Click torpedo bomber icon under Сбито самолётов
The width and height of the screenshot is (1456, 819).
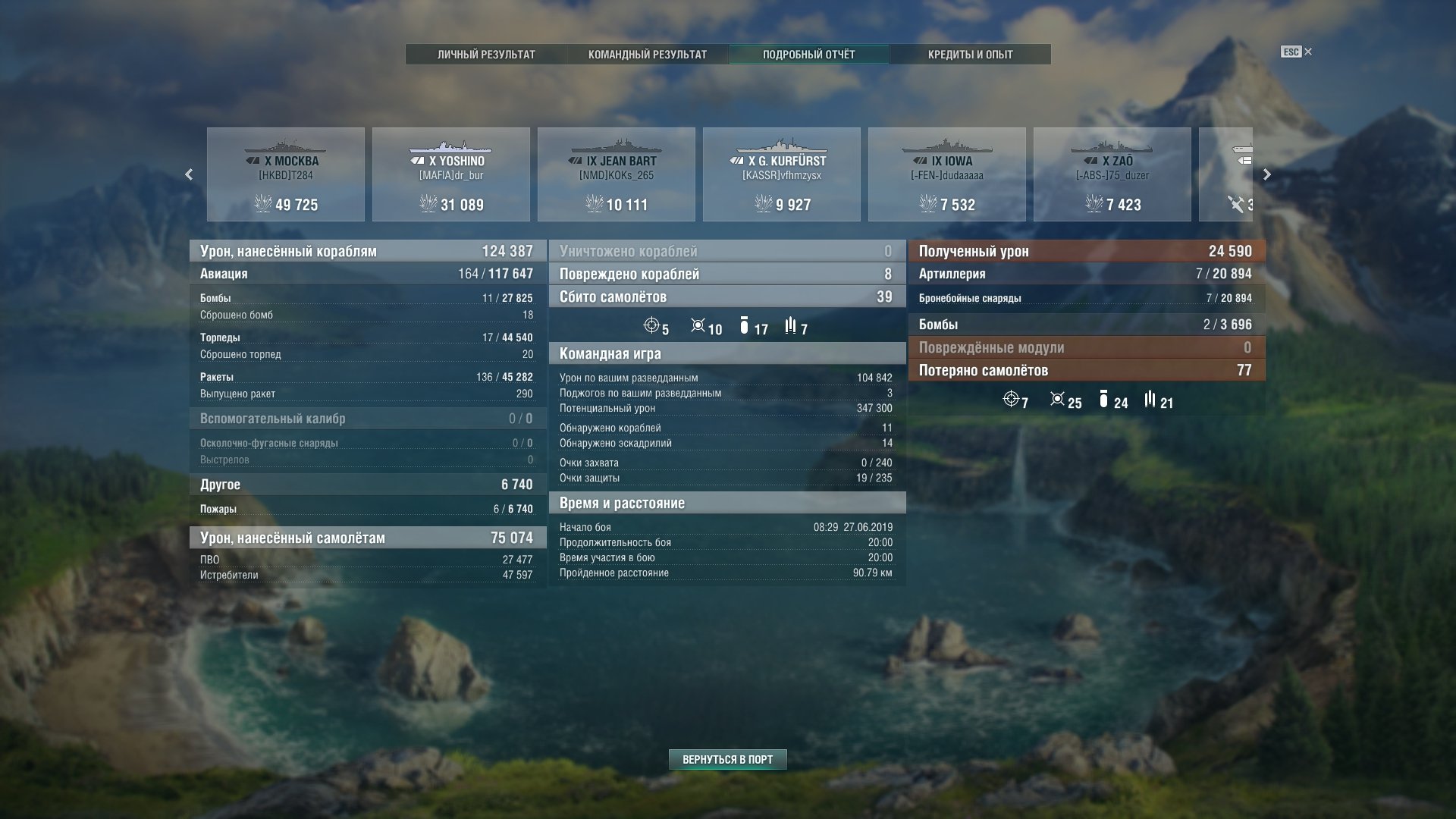[x=791, y=326]
